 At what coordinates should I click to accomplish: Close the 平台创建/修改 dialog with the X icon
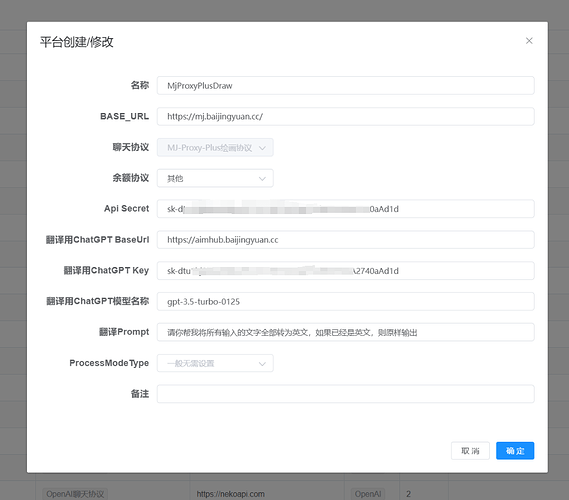pos(529,41)
